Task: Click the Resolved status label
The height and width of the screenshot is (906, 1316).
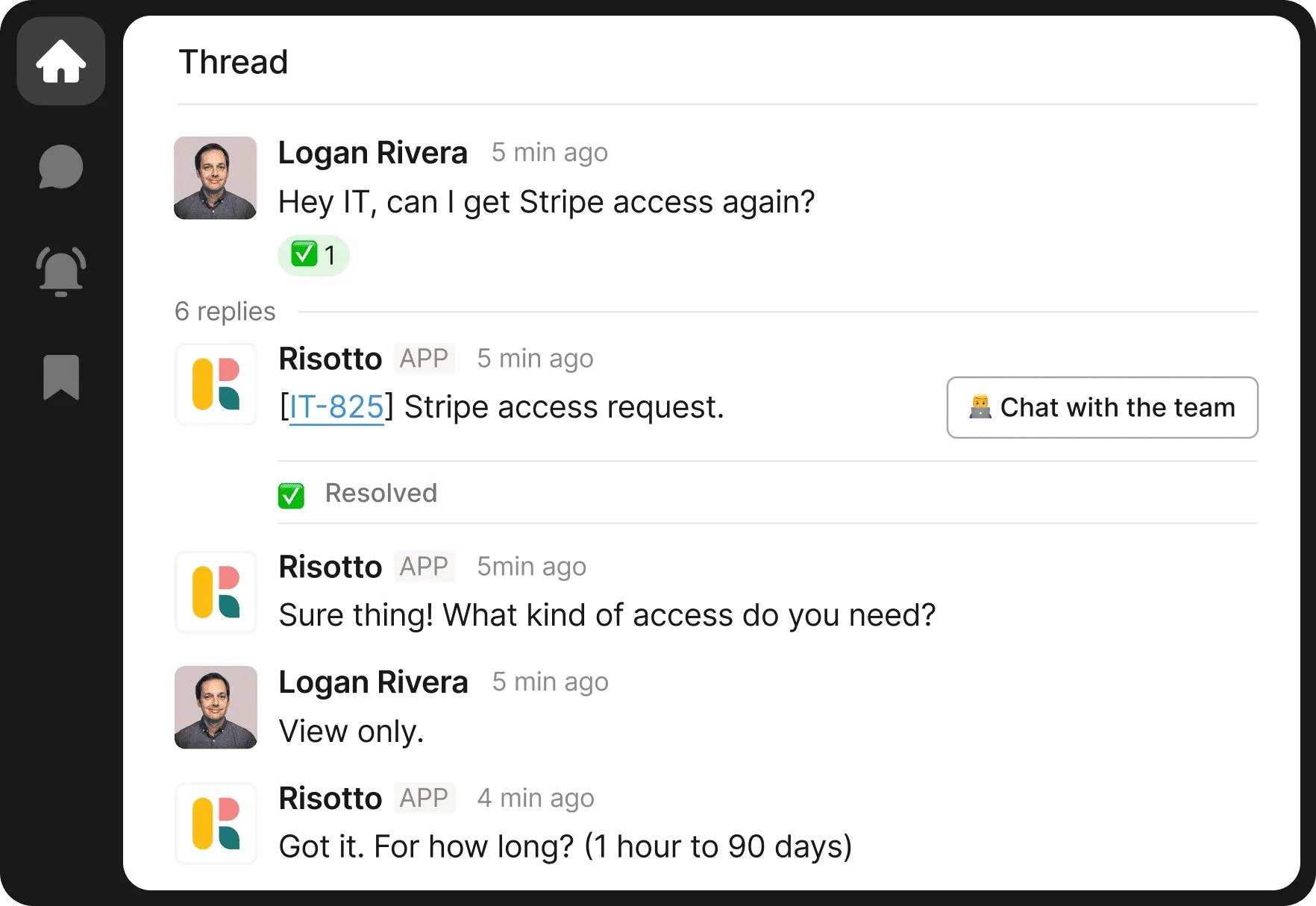Action: 380,493
